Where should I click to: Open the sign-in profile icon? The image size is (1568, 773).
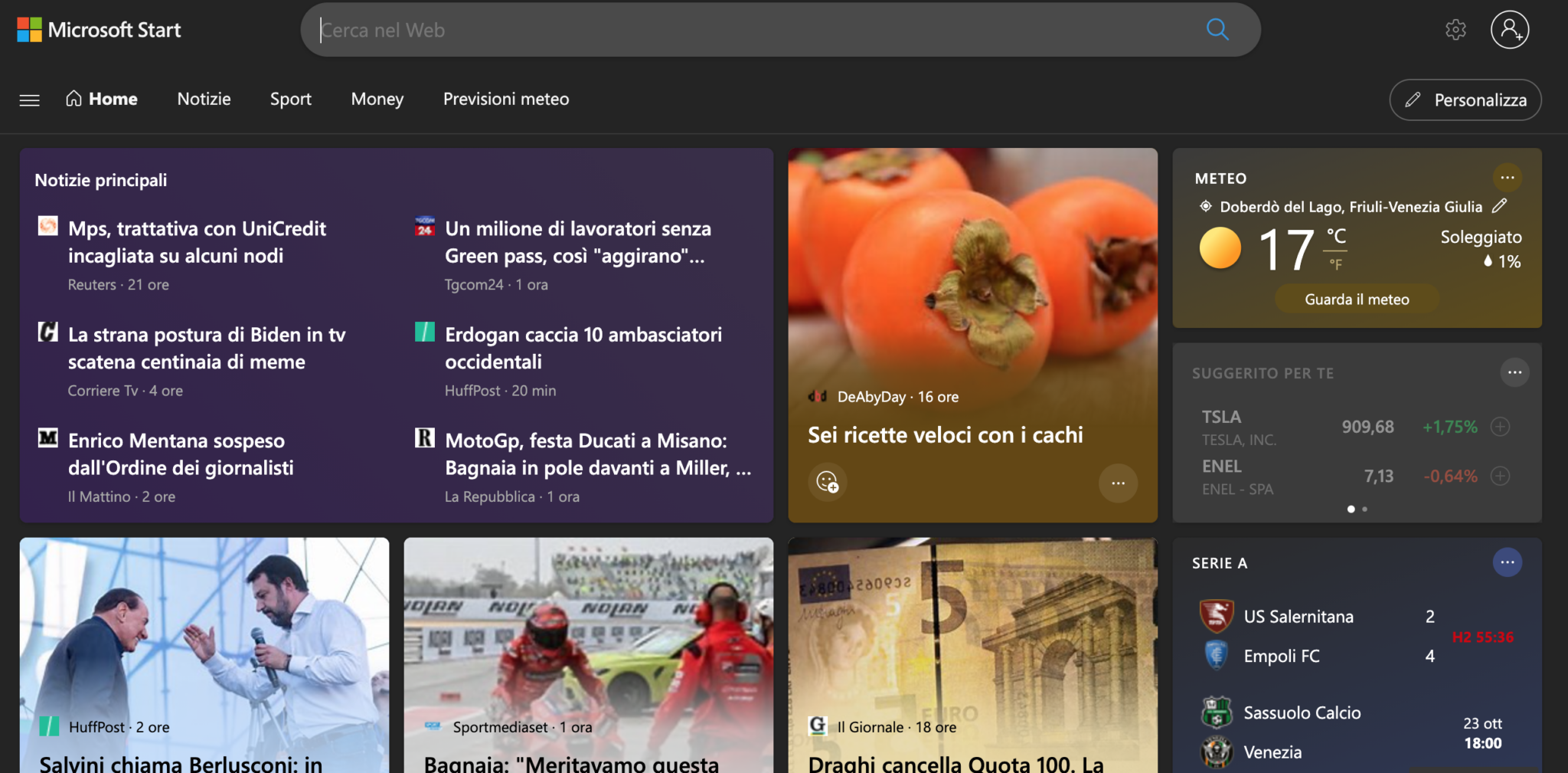pos(1509,30)
